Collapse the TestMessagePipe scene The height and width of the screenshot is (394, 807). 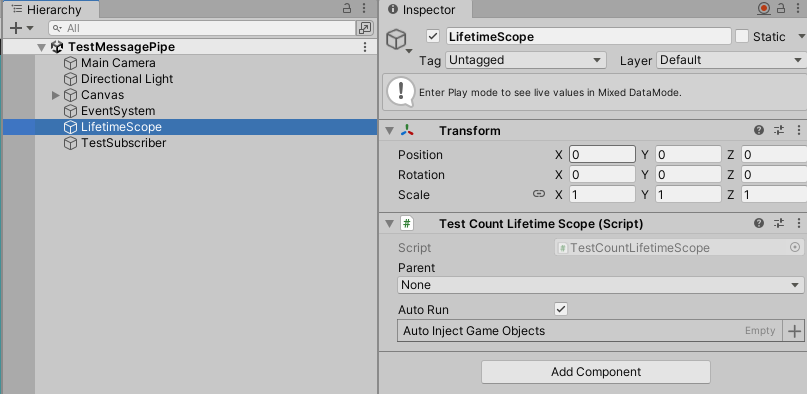(x=41, y=47)
